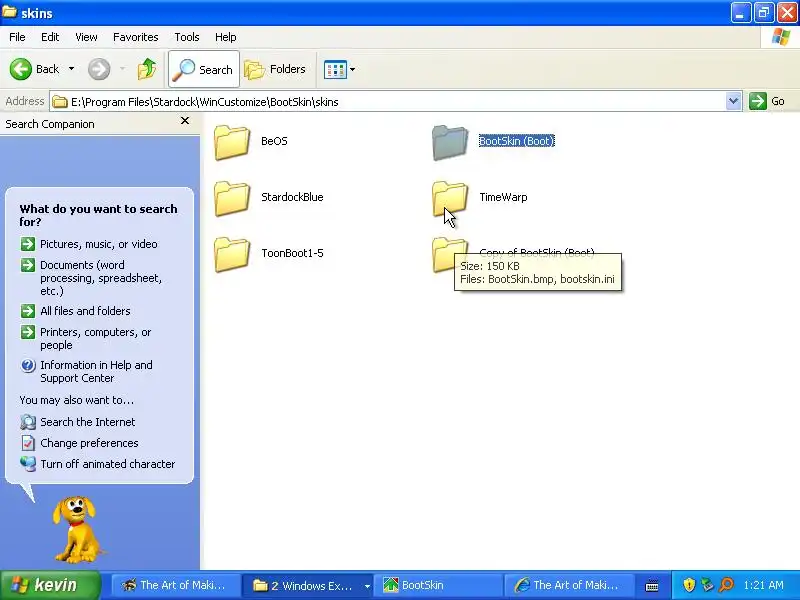800x600 pixels.
Task: Click the Windows flag logo in menu bar
Action: [781, 37]
